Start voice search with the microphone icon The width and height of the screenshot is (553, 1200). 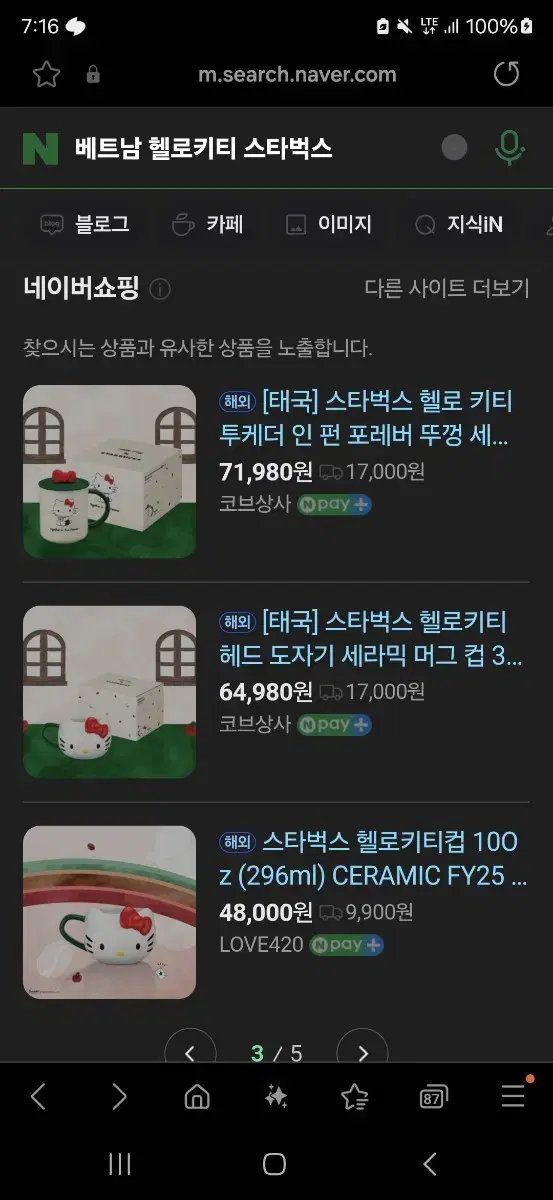tap(509, 148)
